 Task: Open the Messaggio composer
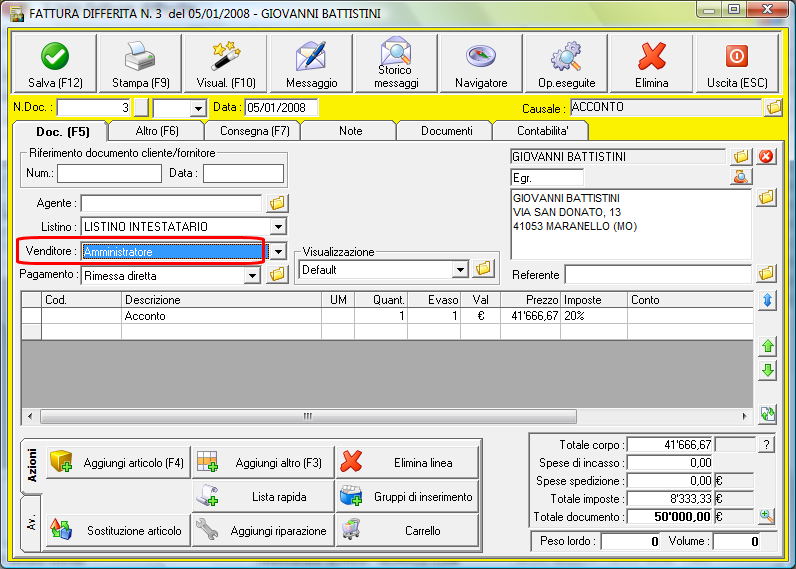(311, 64)
